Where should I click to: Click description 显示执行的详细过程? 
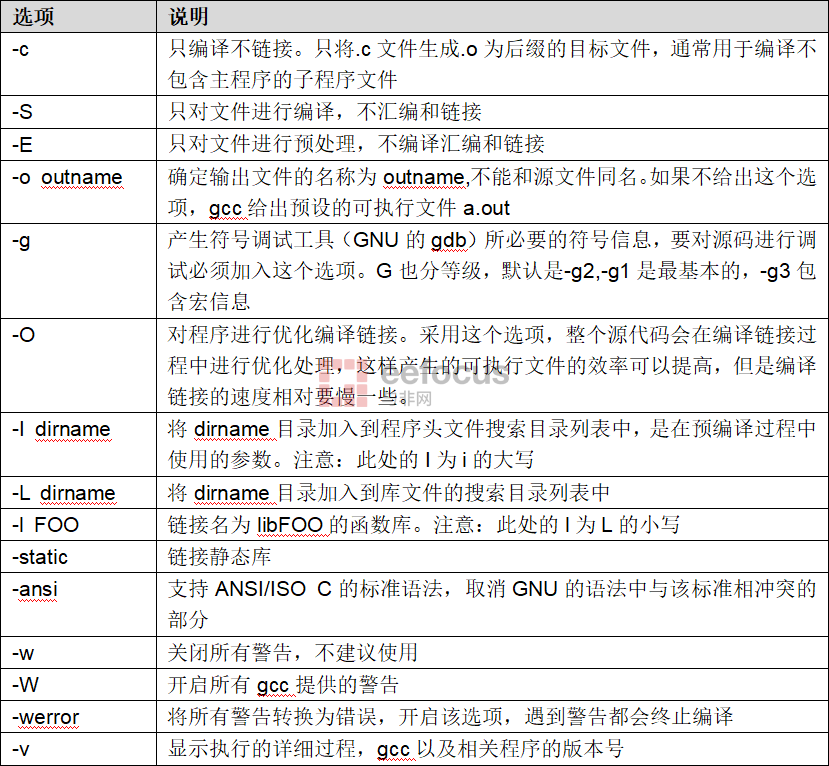pyautogui.click(x=492, y=749)
